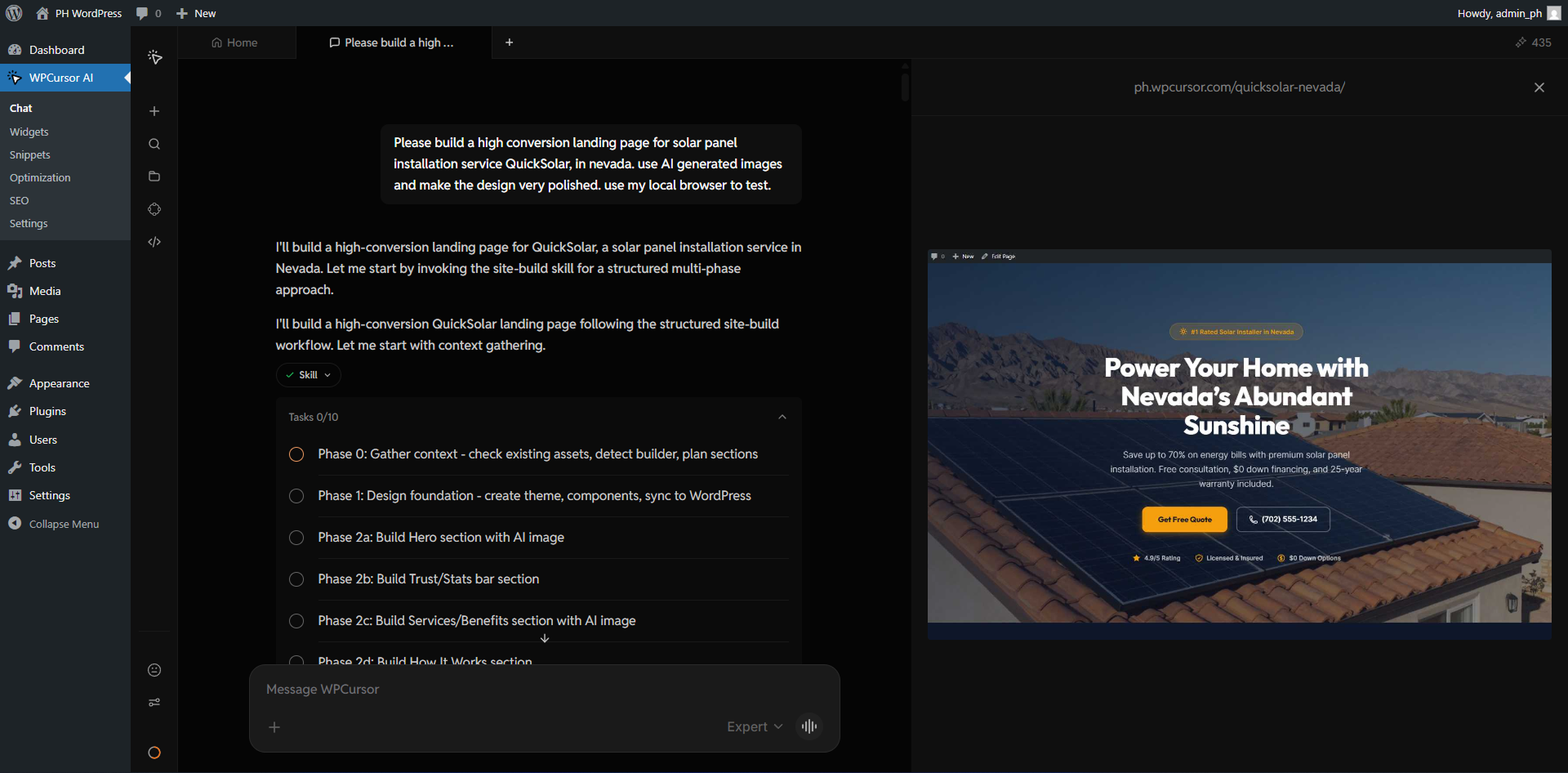Viewport: 1568px width, 773px height.
Task: Start a new chat with the plus icon
Action: pyautogui.click(x=154, y=111)
